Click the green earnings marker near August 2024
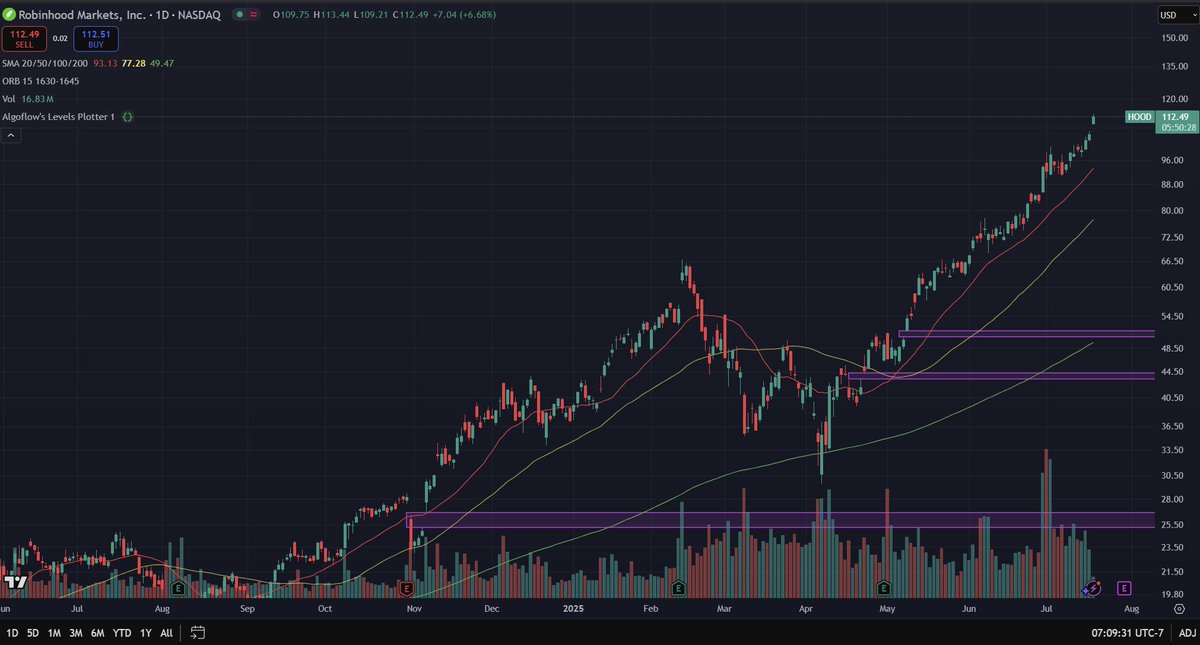 [x=178, y=588]
